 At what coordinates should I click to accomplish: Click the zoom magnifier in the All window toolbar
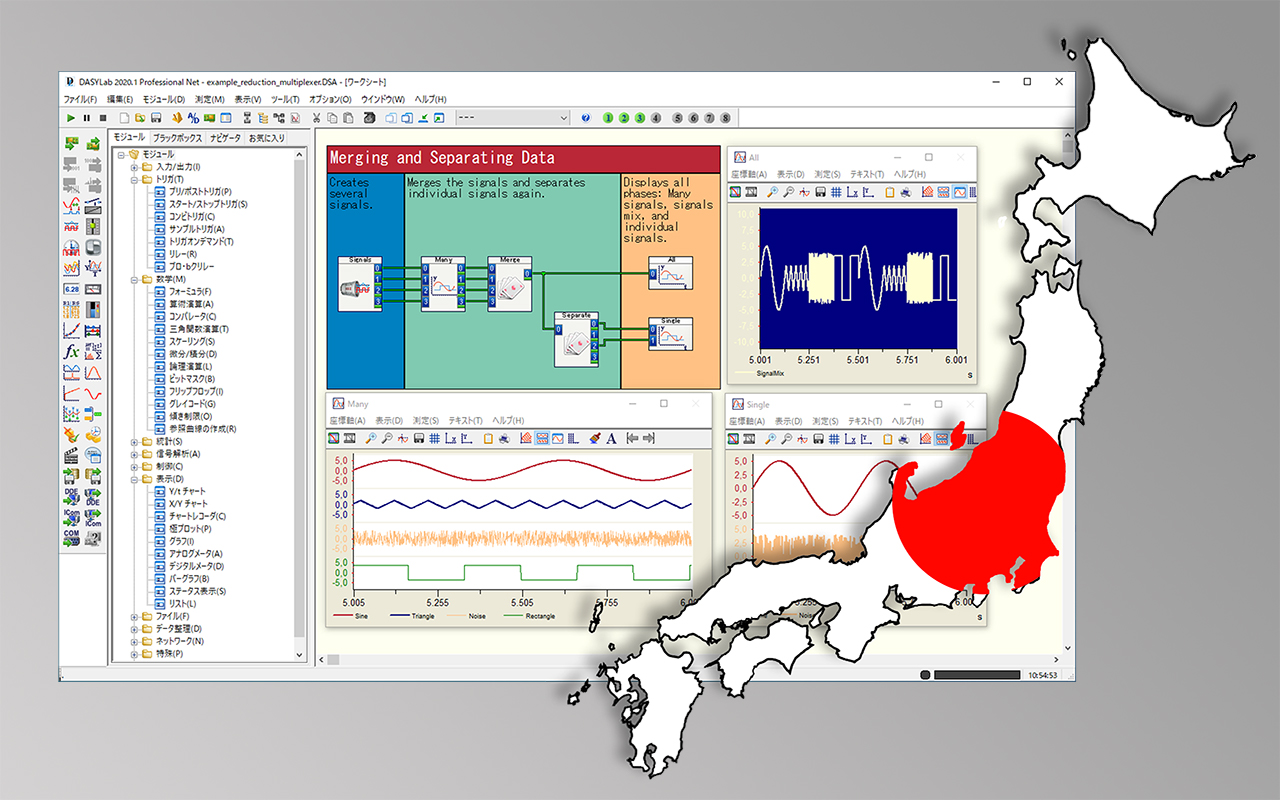[x=773, y=192]
